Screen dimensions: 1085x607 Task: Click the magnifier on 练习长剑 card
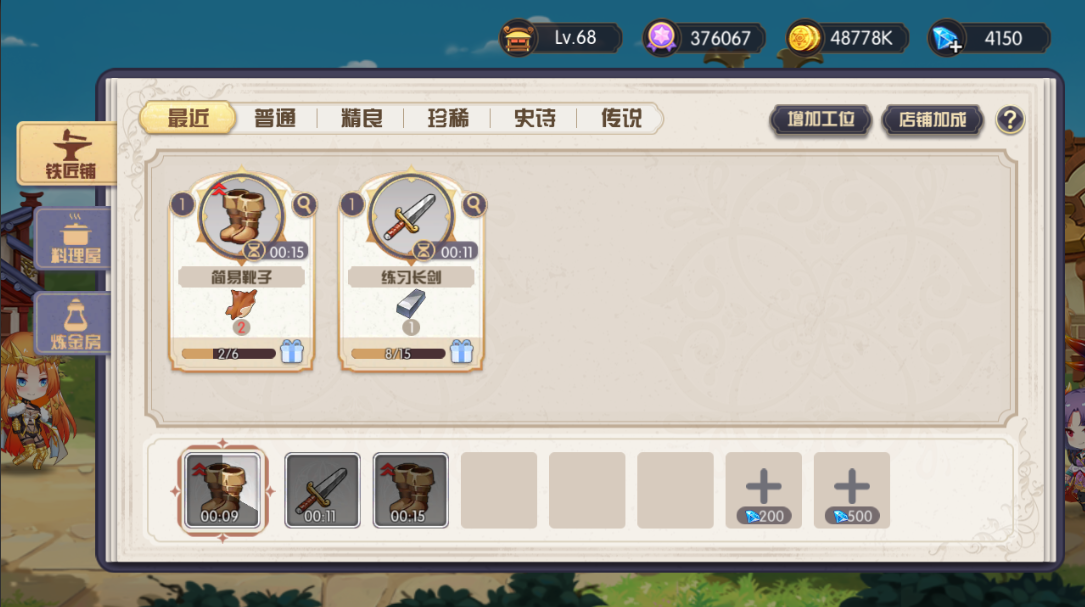474,205
